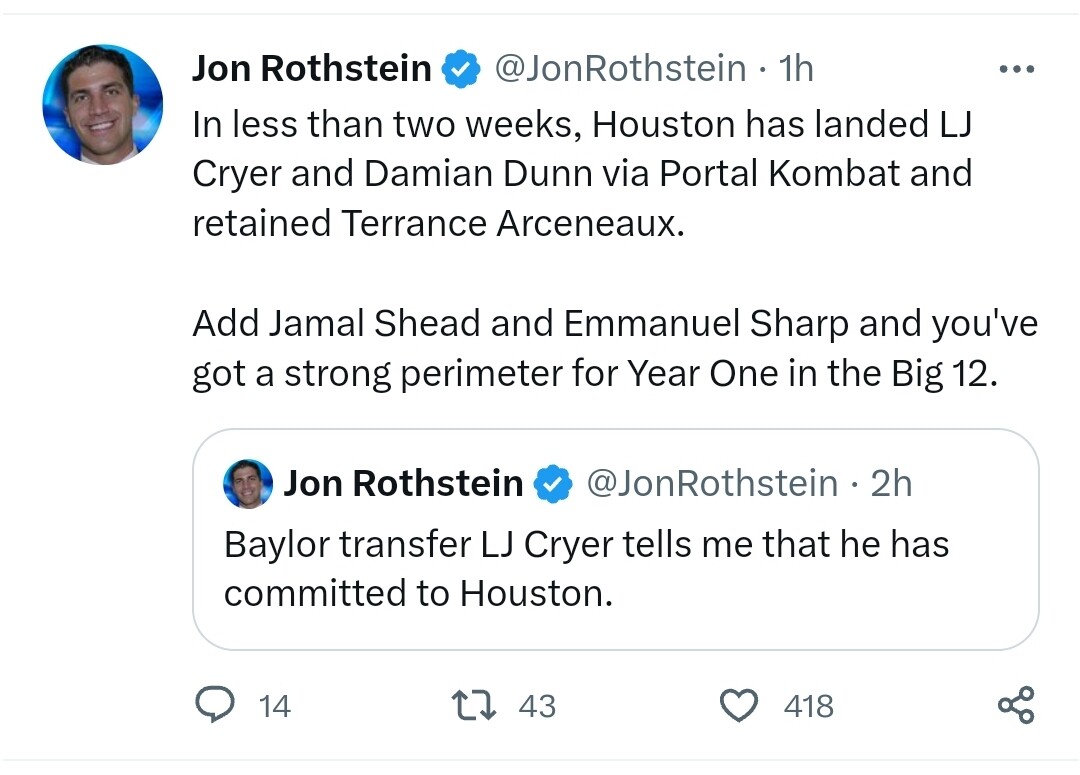This screenshot has height=775, width=1080.
Task: Click the reply count 14
Action: click(x=274, y=706)
